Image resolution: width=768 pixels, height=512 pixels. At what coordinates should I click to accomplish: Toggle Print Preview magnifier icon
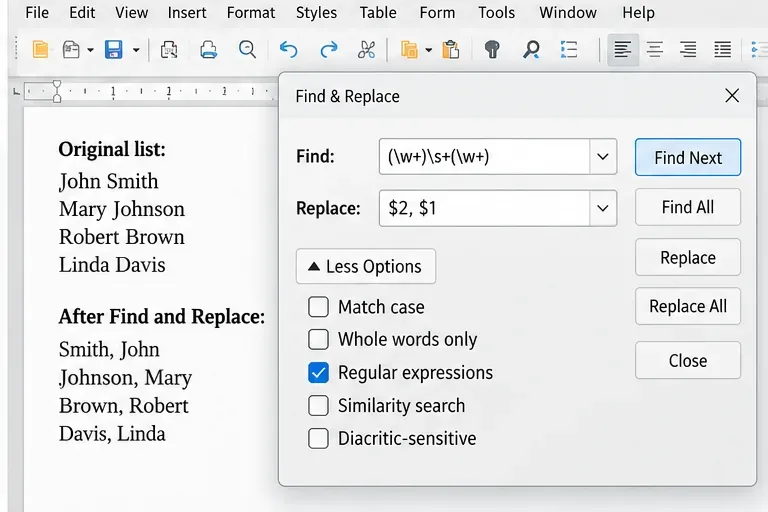(247, 50)
